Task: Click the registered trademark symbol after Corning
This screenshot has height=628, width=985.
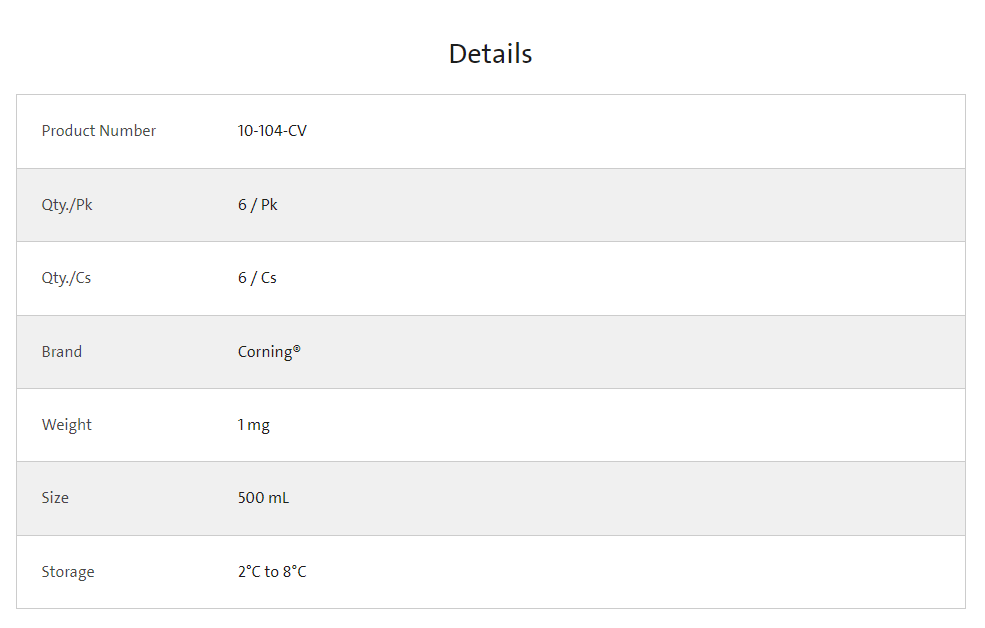Action: pyautogui.click(x=296, y=349)
